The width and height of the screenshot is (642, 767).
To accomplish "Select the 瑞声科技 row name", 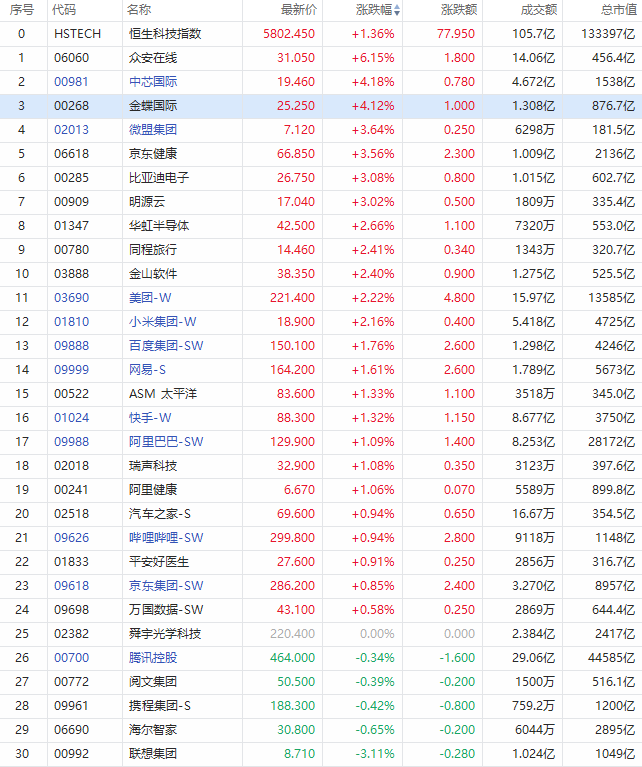I will [153, 465].
